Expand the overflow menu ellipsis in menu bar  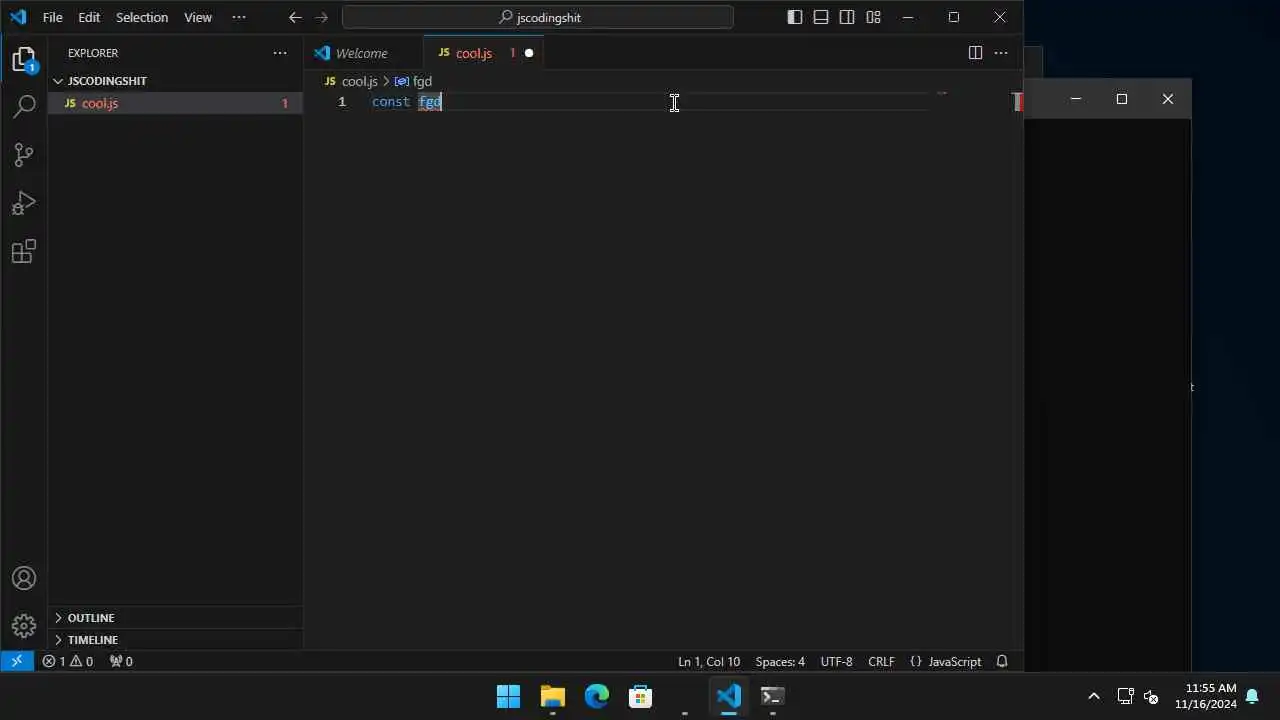click(x=239, y=17)
